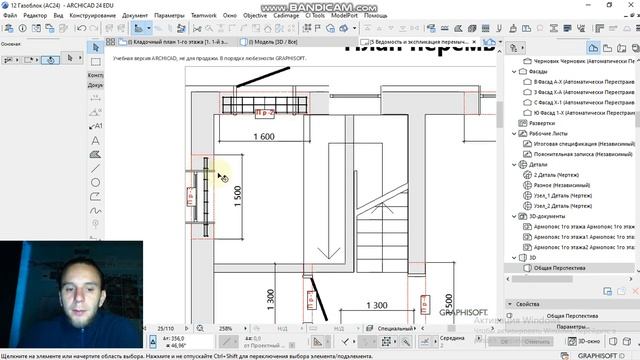This screenshot has height=360, width=640.
Task: Open the Вид menu
Action: pyautogui.click(x=58, y=16)
